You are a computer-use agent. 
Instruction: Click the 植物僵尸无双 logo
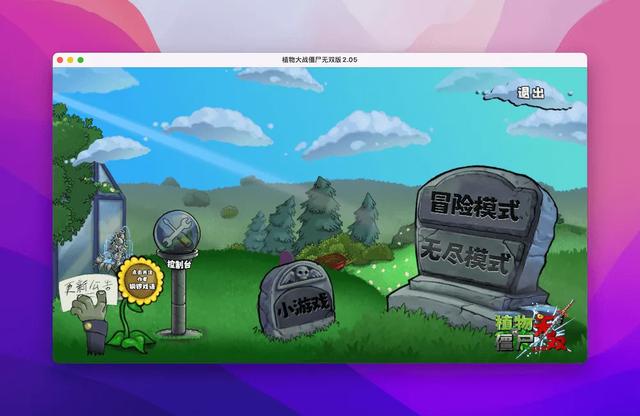click(x=534, y=331)
